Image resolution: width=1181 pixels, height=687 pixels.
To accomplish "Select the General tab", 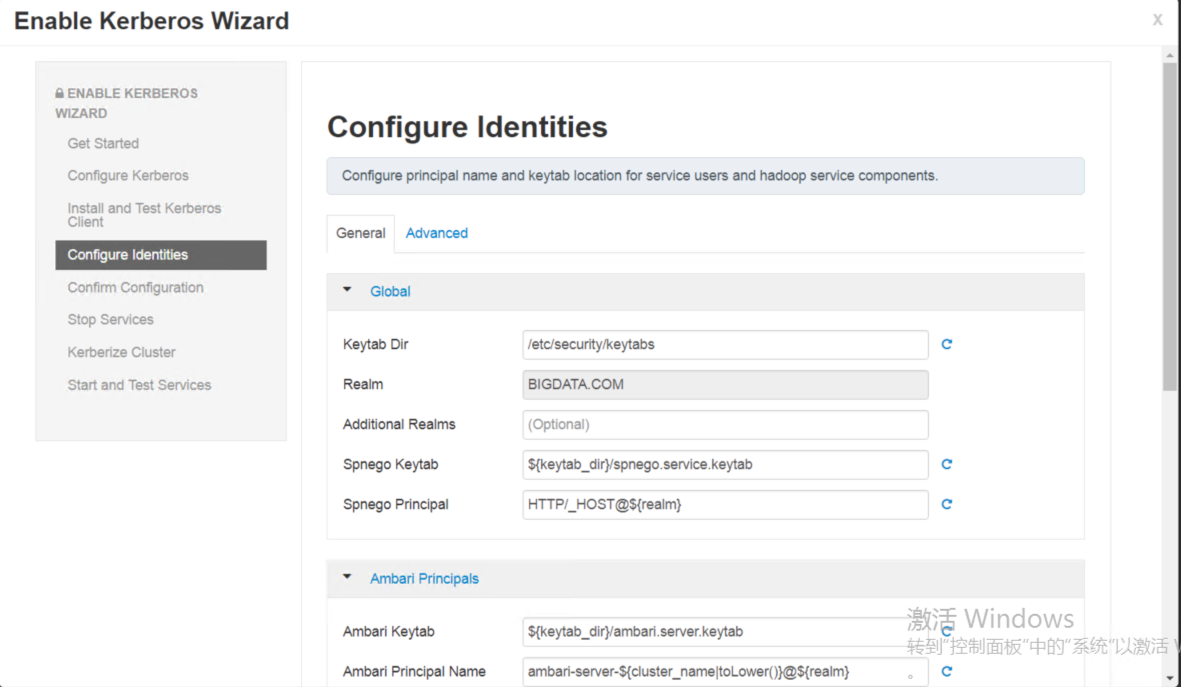I will click(x=360, y=232).
